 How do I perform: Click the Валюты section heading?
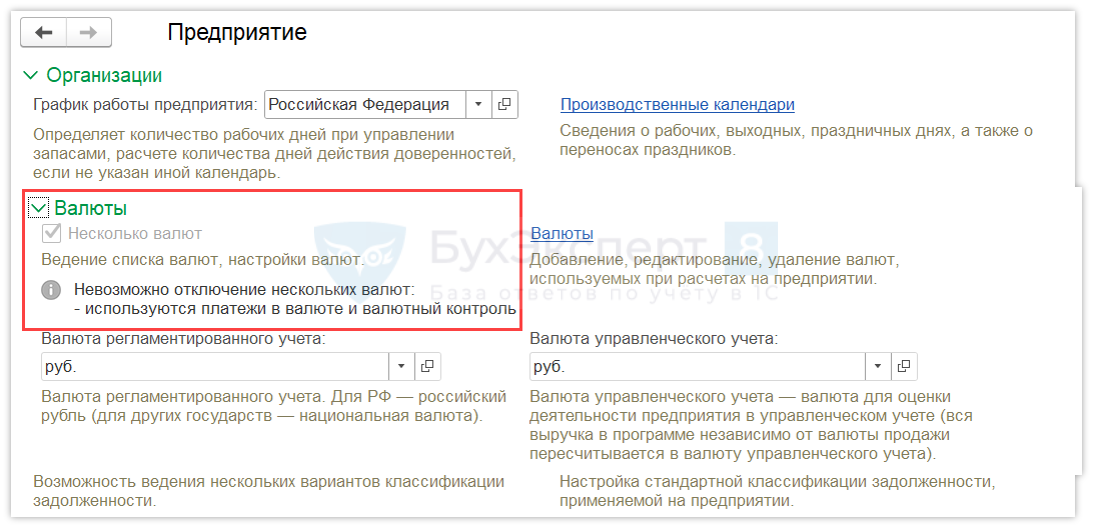[91, 208]
